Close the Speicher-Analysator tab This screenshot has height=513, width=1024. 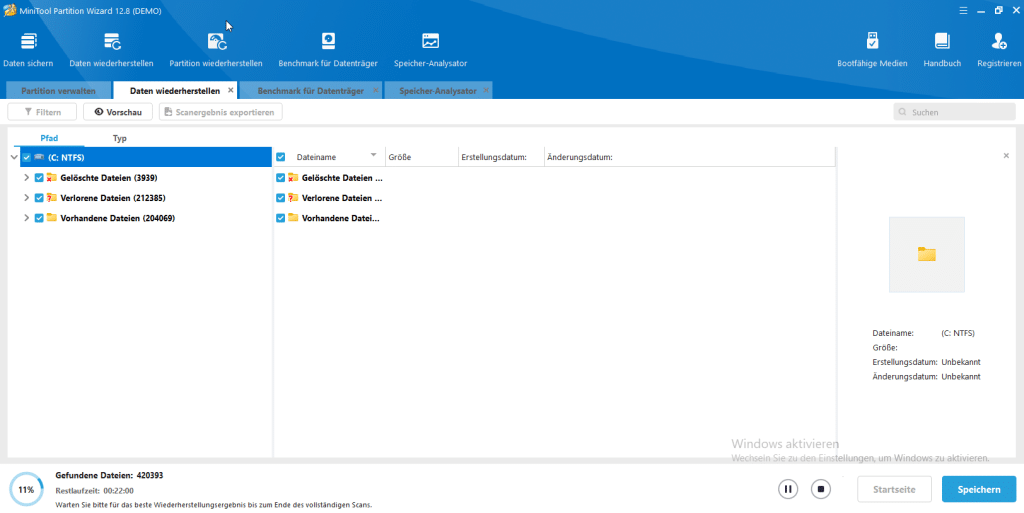pyautogui.click(x=486, y=90)
